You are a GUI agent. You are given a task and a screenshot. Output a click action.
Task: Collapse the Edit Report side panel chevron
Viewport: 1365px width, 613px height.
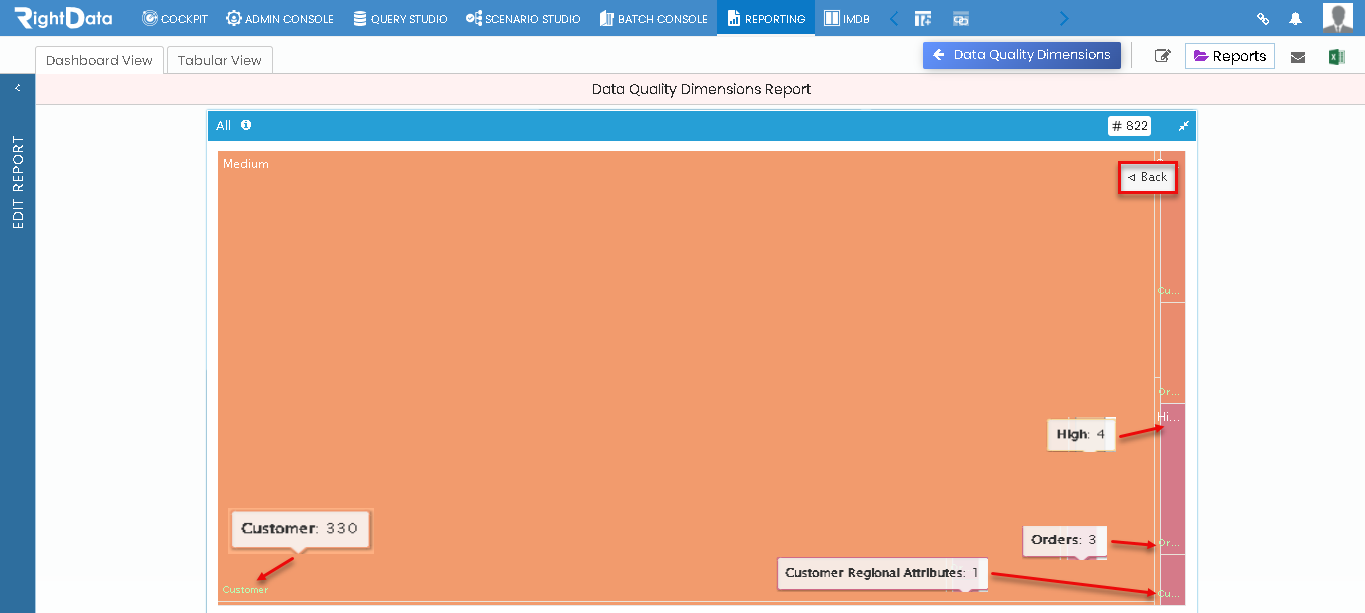(17, 88)
